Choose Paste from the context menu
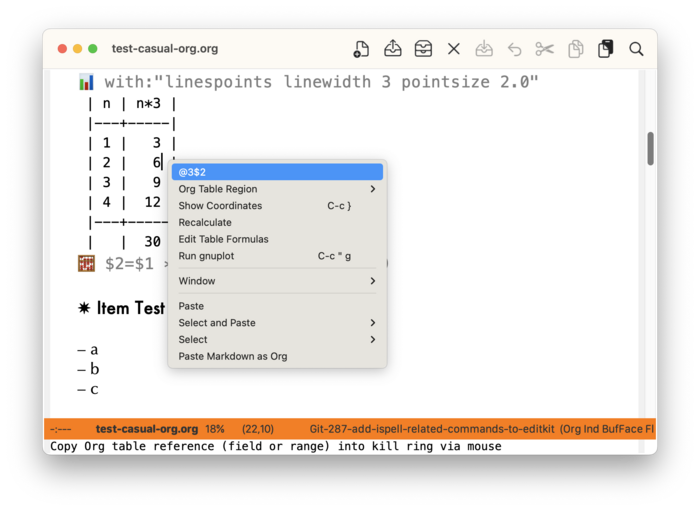Viewport: 700px width, 511px height. (x=277, y=306)
